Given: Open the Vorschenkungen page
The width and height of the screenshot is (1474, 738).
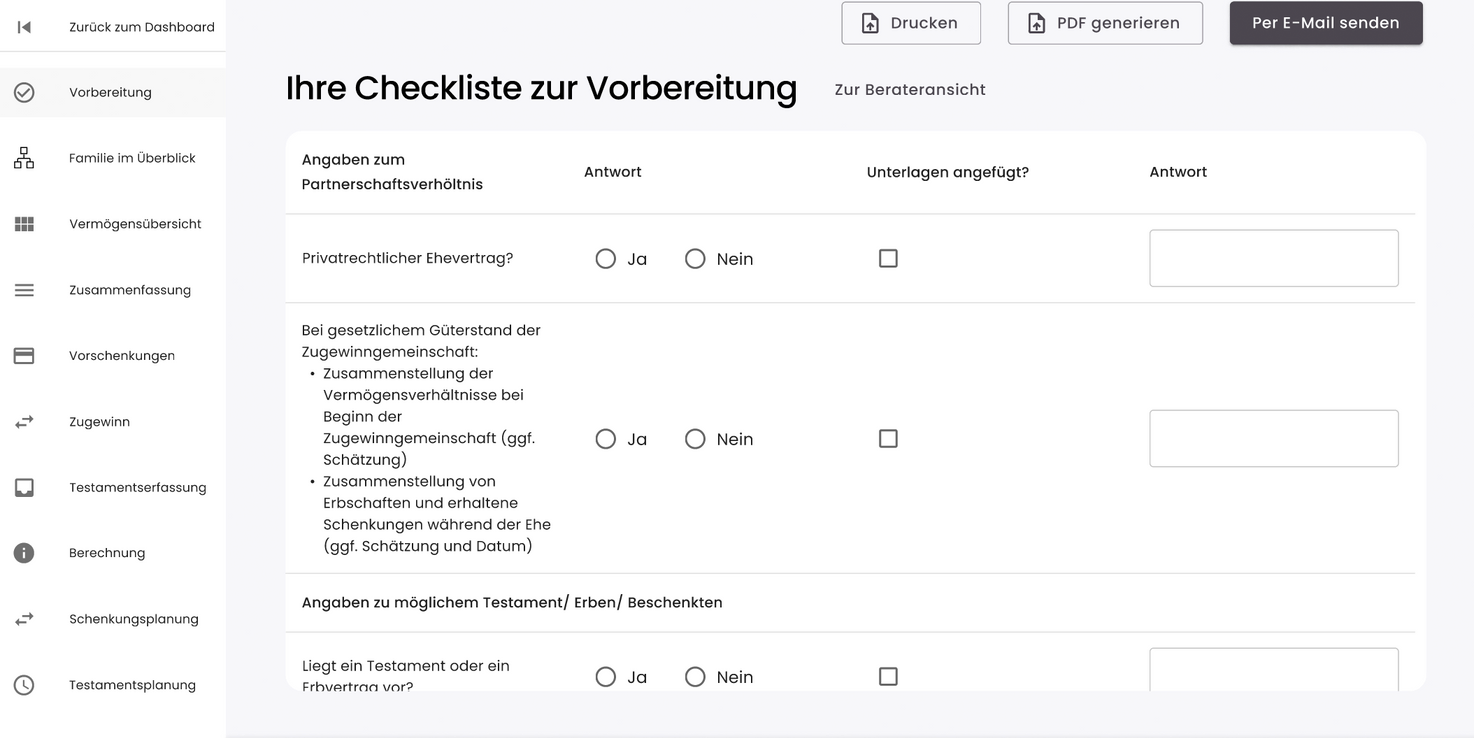Looking at the screenshot, I should [113, 356].
